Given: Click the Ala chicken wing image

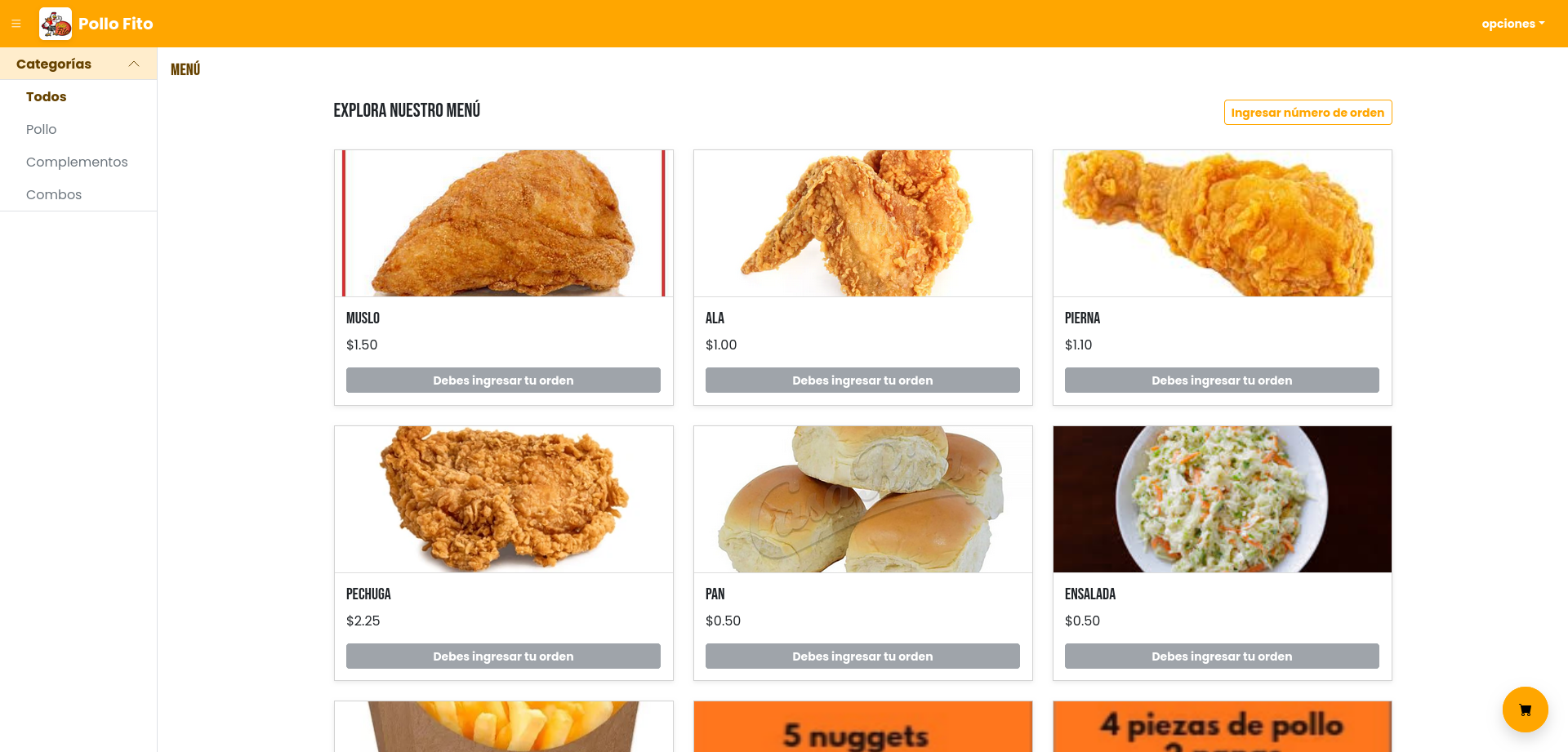Looking at the screenshot, I should click(863, 223).
